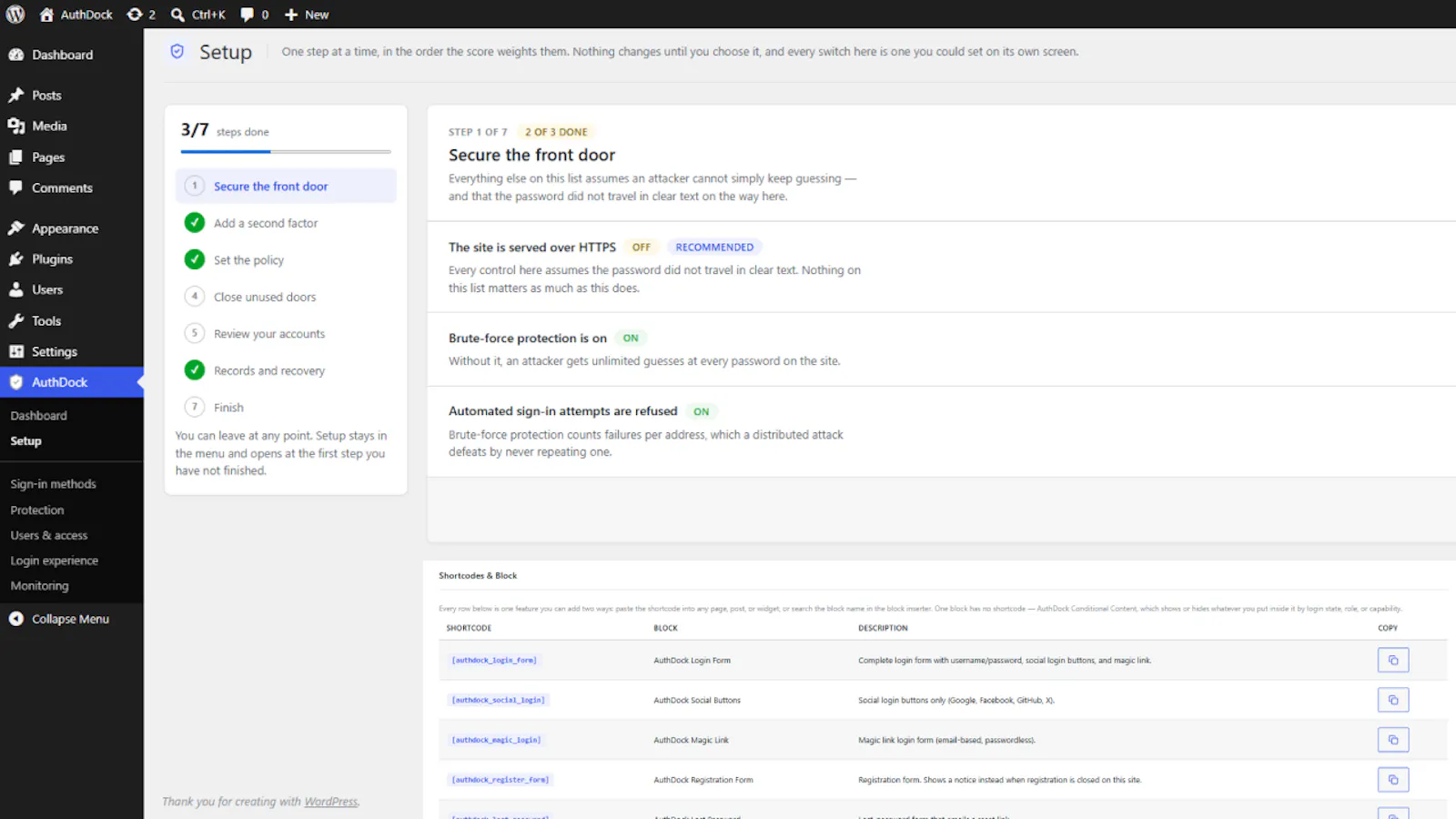This screenshot has width=1456, height=819.
Task: Copy the authdock_social_login shortcode
Action: 1392,700
